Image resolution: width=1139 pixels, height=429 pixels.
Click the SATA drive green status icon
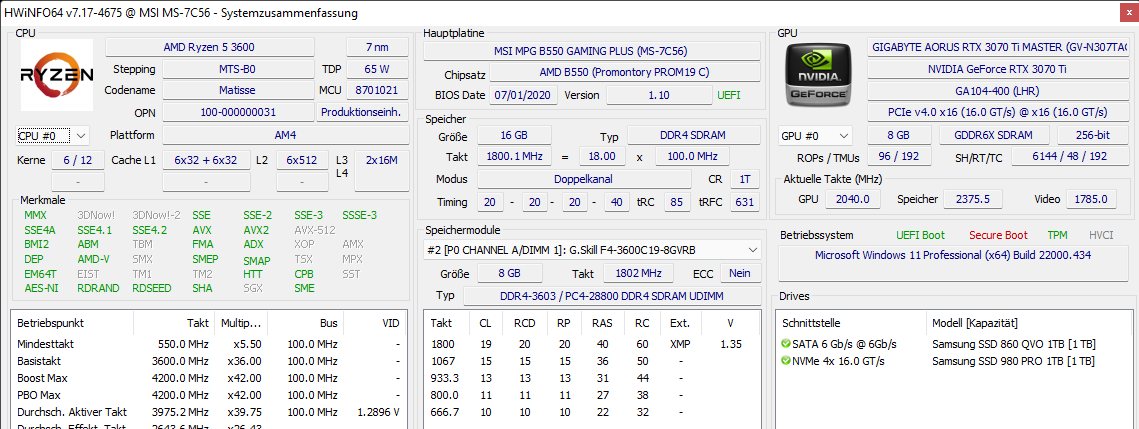[x=786, y=343]
